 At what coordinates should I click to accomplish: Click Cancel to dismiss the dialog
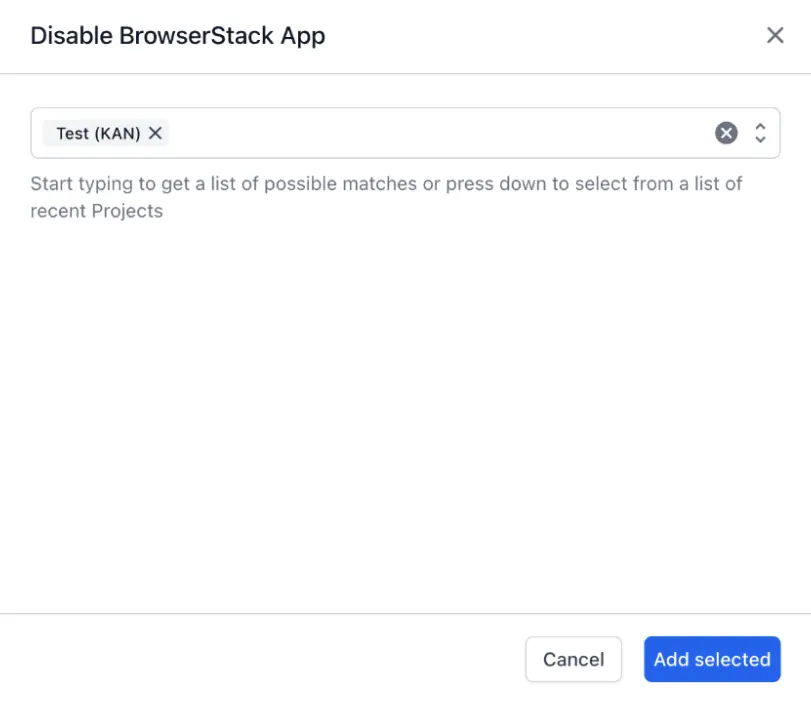click(573, 659)
